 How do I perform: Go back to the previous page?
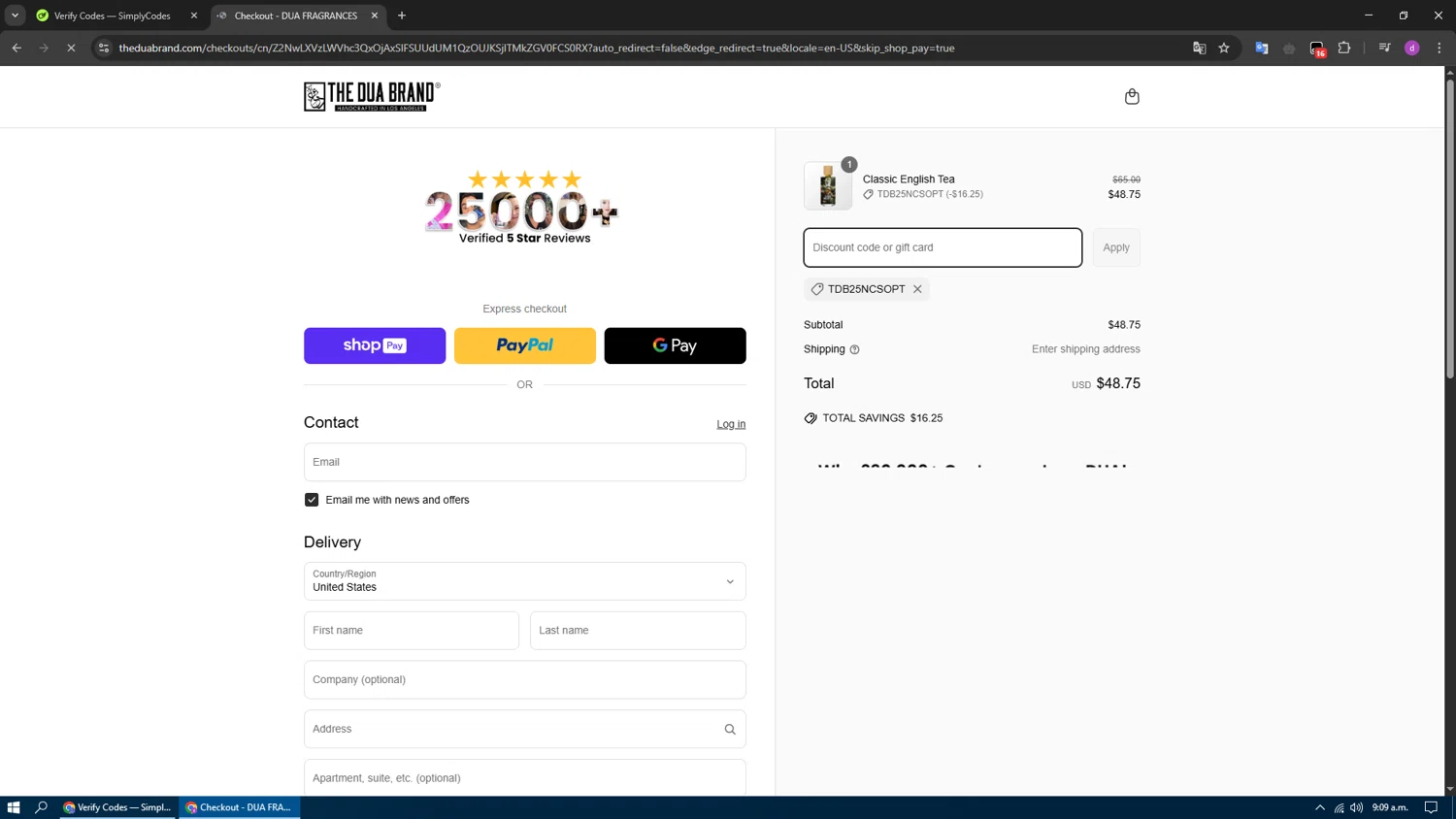pyautogui.click(x=17, y=48)
